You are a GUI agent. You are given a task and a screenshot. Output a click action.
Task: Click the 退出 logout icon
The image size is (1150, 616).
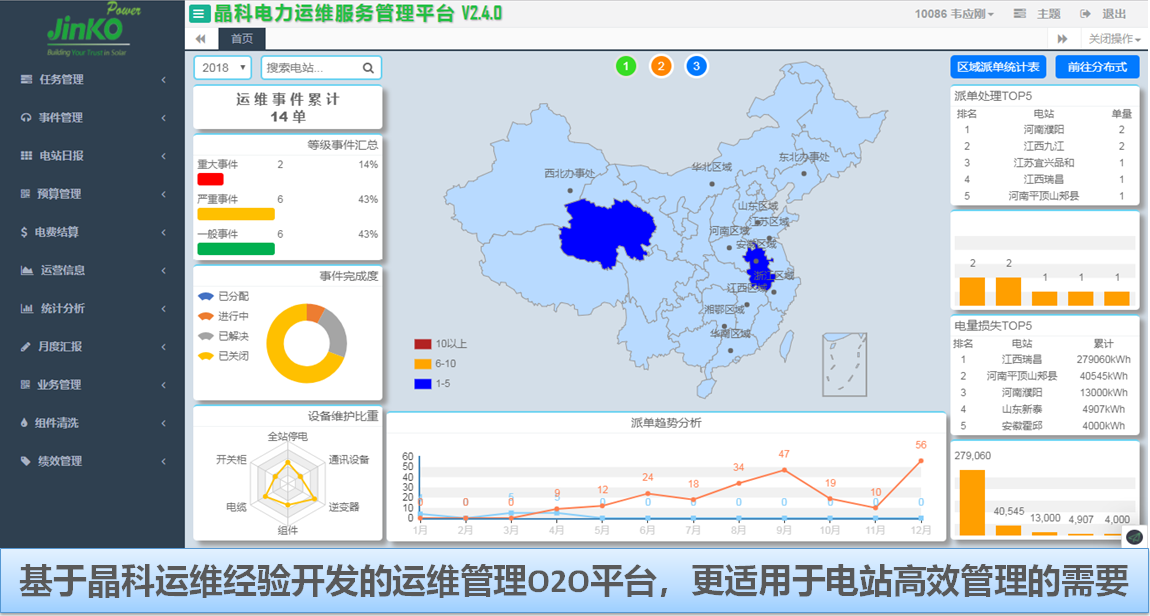coord(1085,14)
